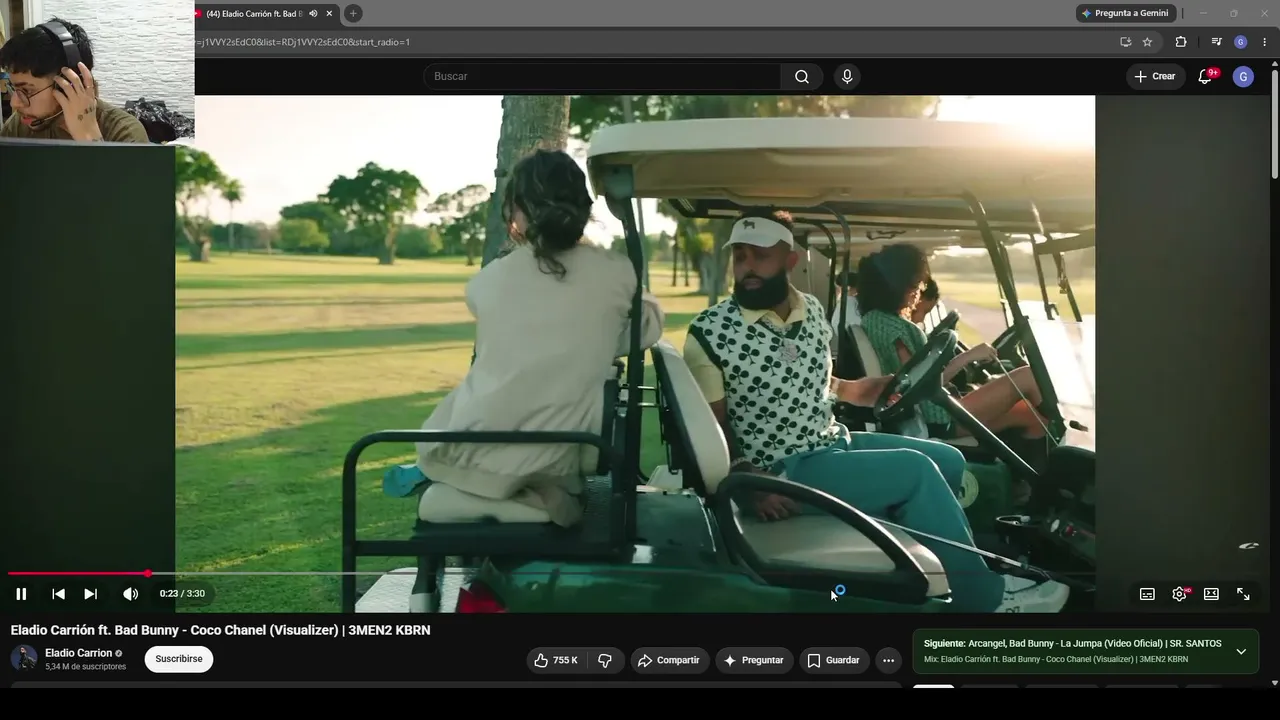1280x720 pixels.
Task: Open the browser media controls icon
Action: click(1216, 42)
